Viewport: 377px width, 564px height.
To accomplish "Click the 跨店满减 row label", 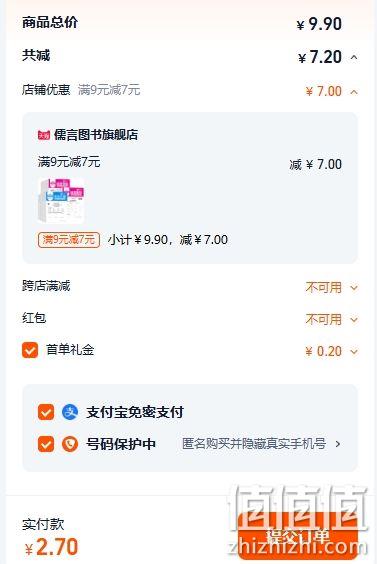I will [46, 286].
